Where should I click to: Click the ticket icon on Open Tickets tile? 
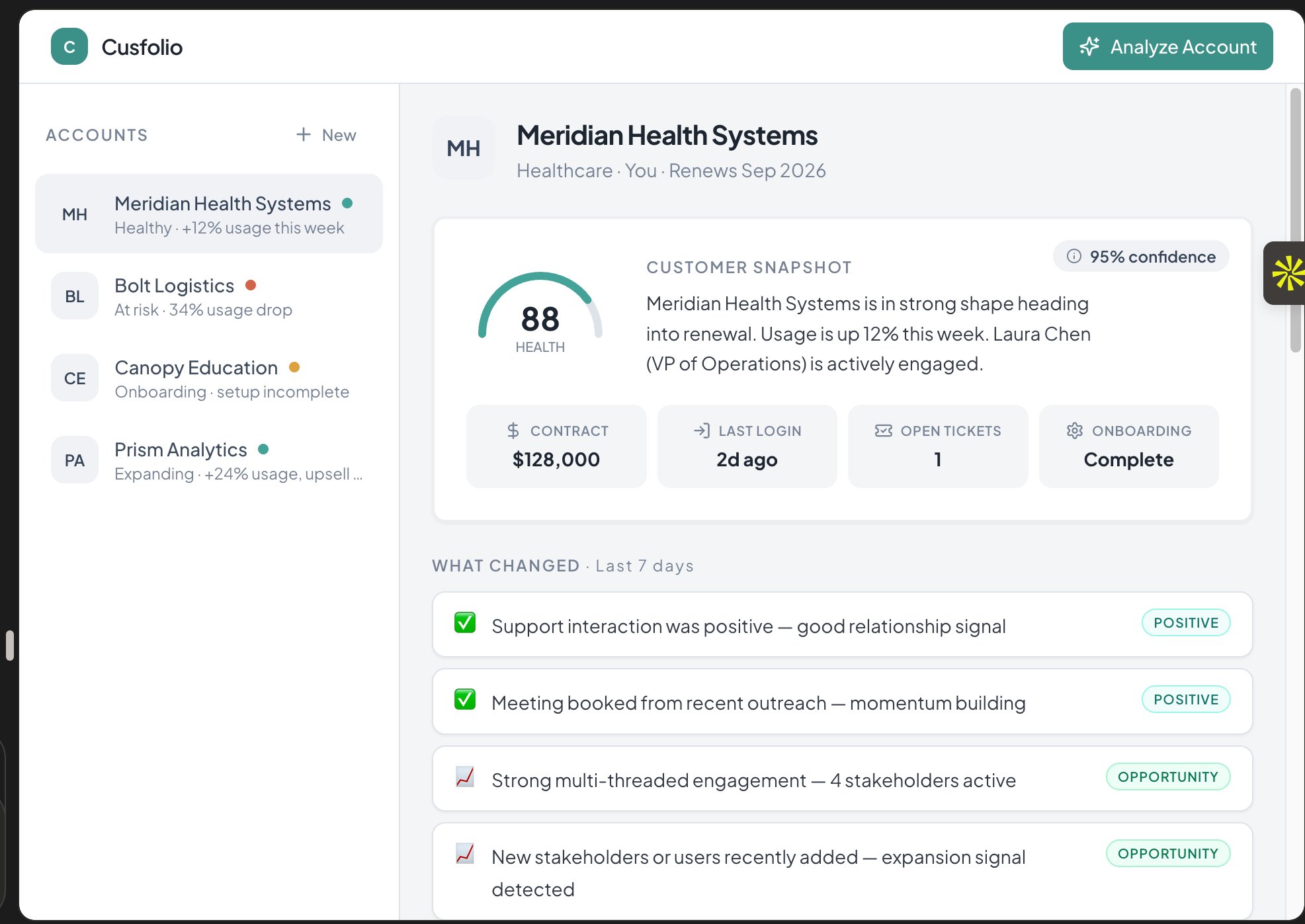pyautogui.click(x=884, y=431)
